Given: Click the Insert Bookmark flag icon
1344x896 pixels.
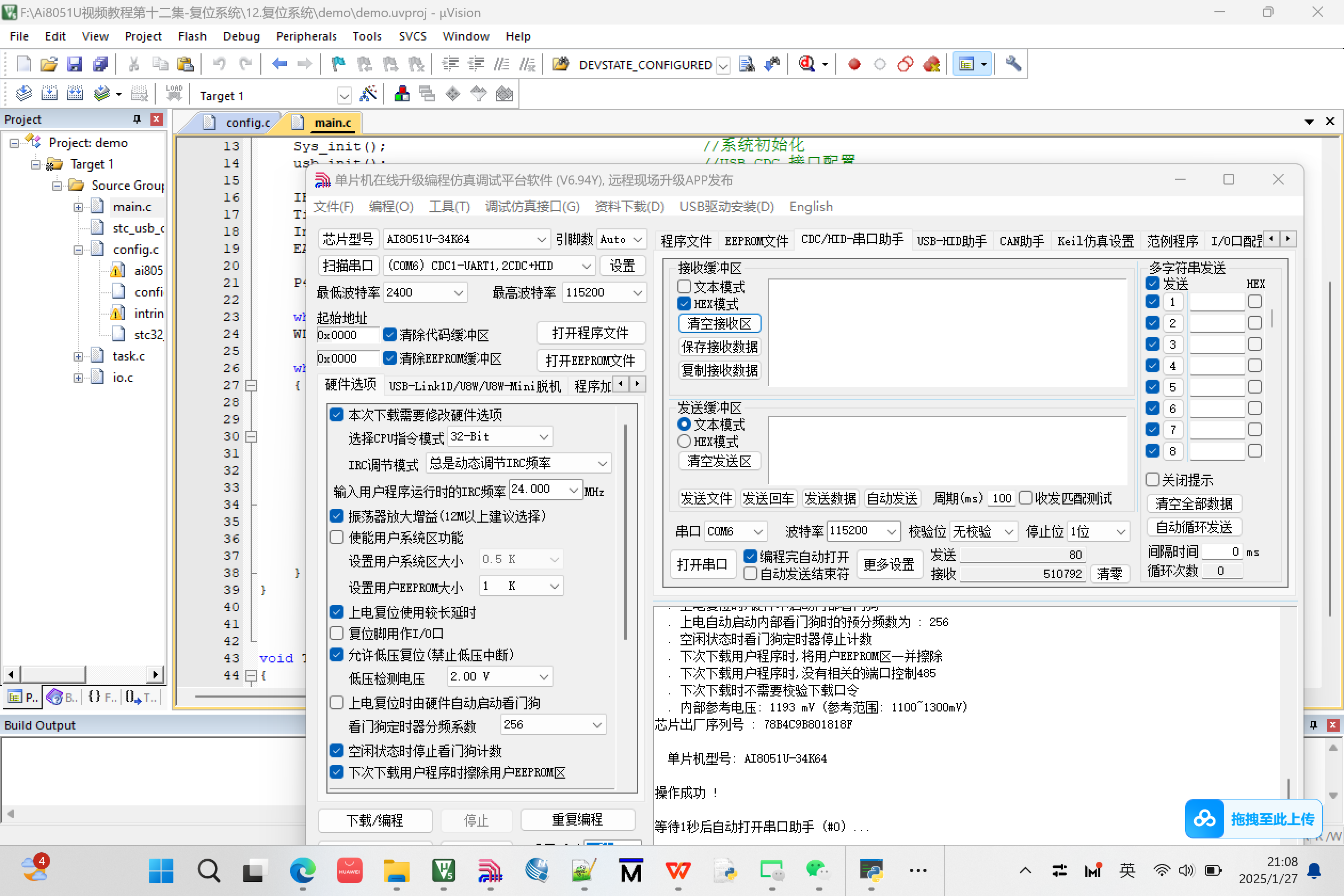Looking at the screenshot, I should click(338, 64).
